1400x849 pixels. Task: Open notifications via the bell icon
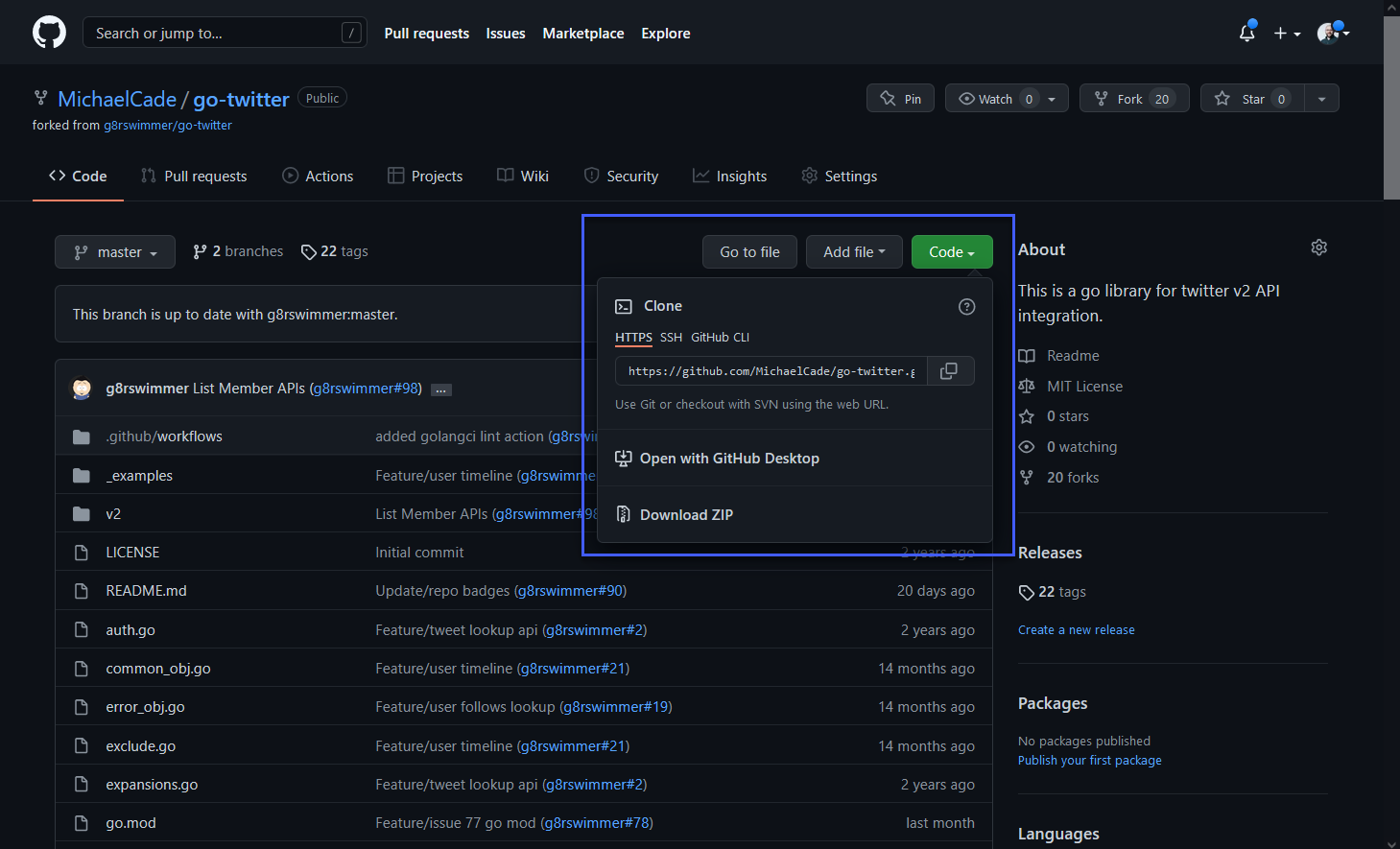1246,32
